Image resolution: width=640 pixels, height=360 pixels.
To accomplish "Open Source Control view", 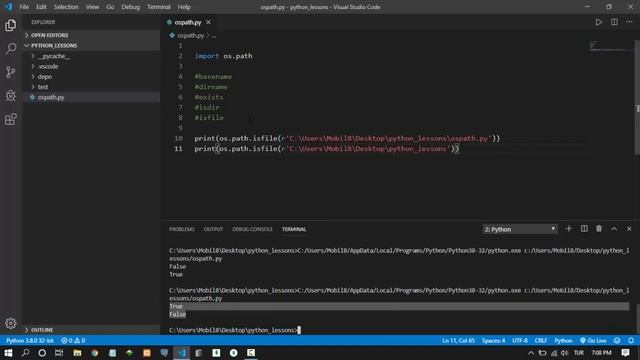I will pos(11,72).
